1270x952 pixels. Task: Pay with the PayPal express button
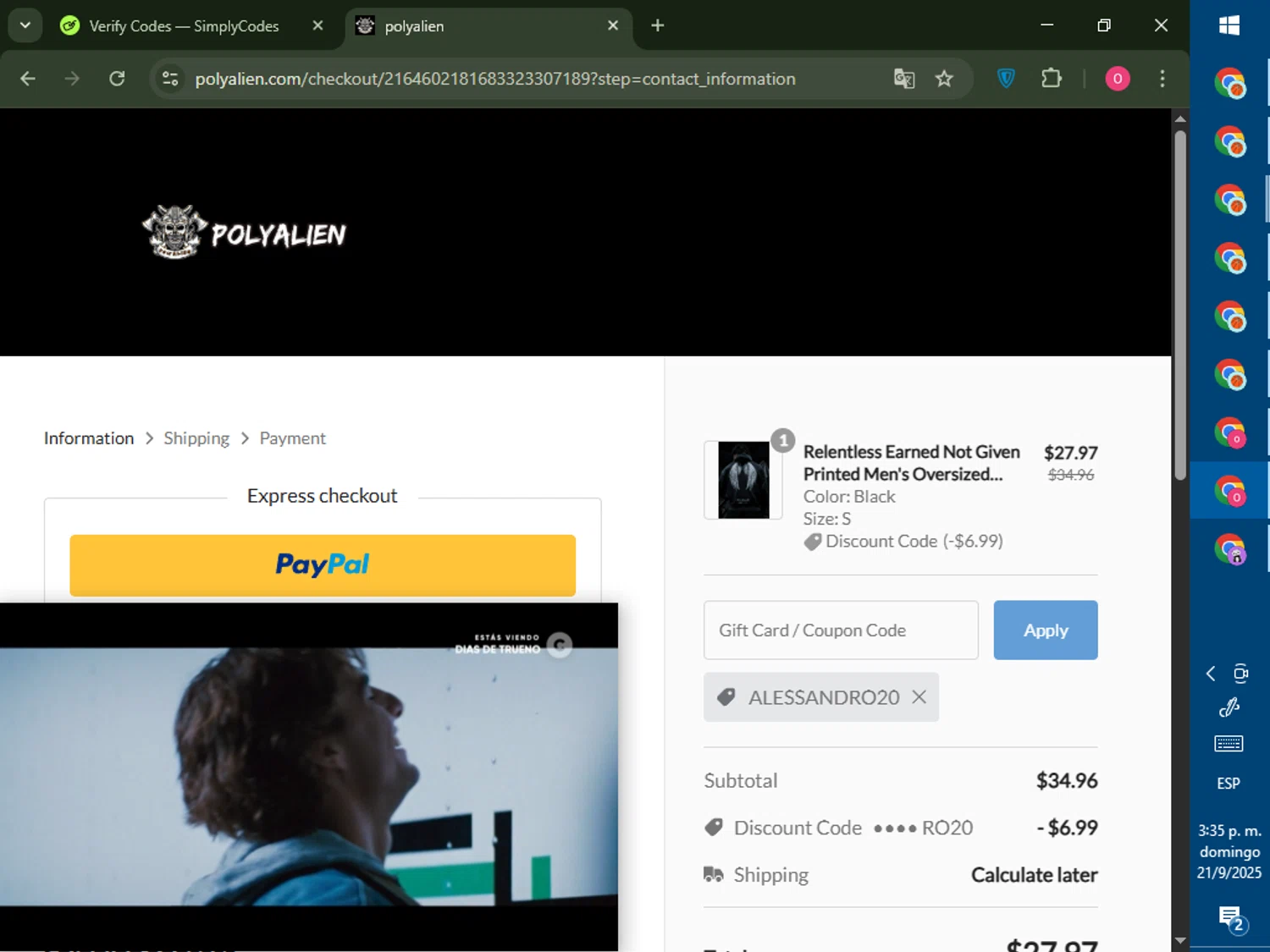323,565
